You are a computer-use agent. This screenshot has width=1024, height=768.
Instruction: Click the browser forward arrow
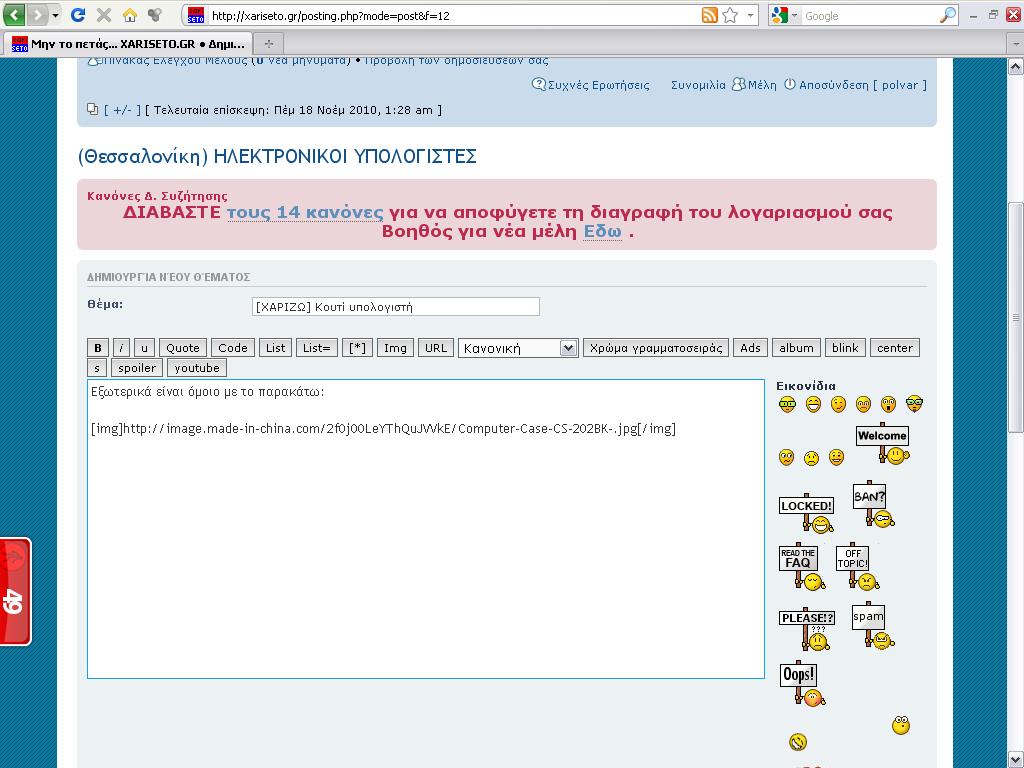tap(38, 14)
